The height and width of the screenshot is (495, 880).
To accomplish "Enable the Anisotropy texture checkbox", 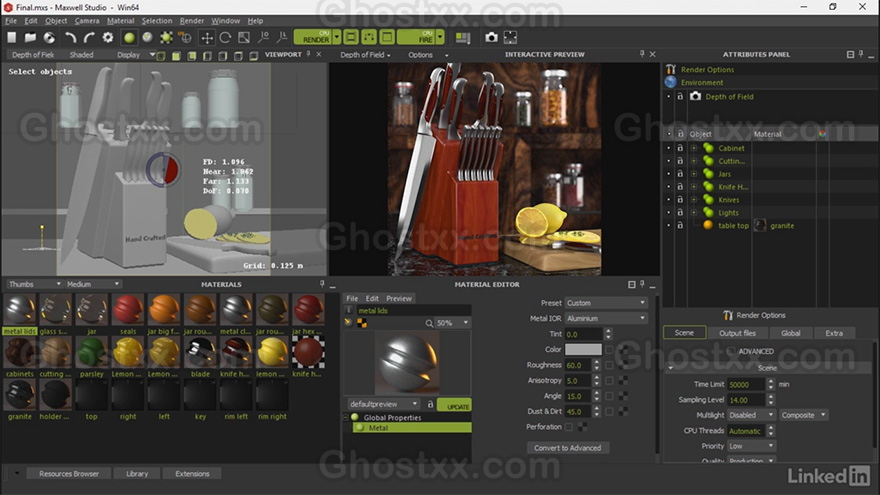I will 609,381.
